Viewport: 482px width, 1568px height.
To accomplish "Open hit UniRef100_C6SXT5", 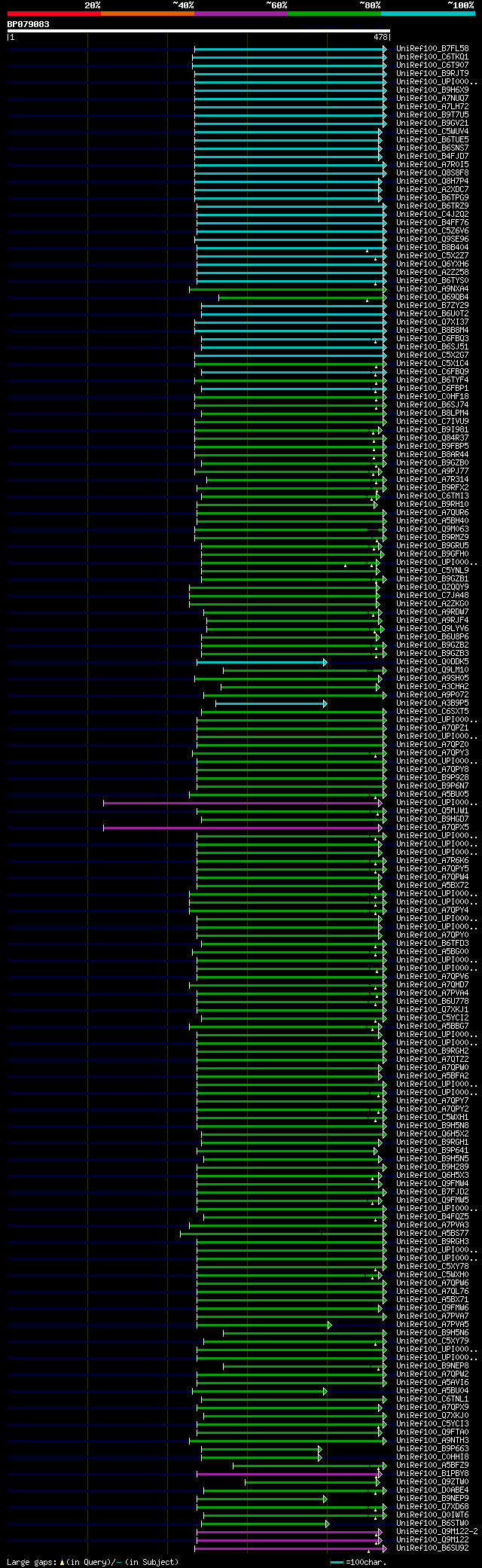I will 432,711.
